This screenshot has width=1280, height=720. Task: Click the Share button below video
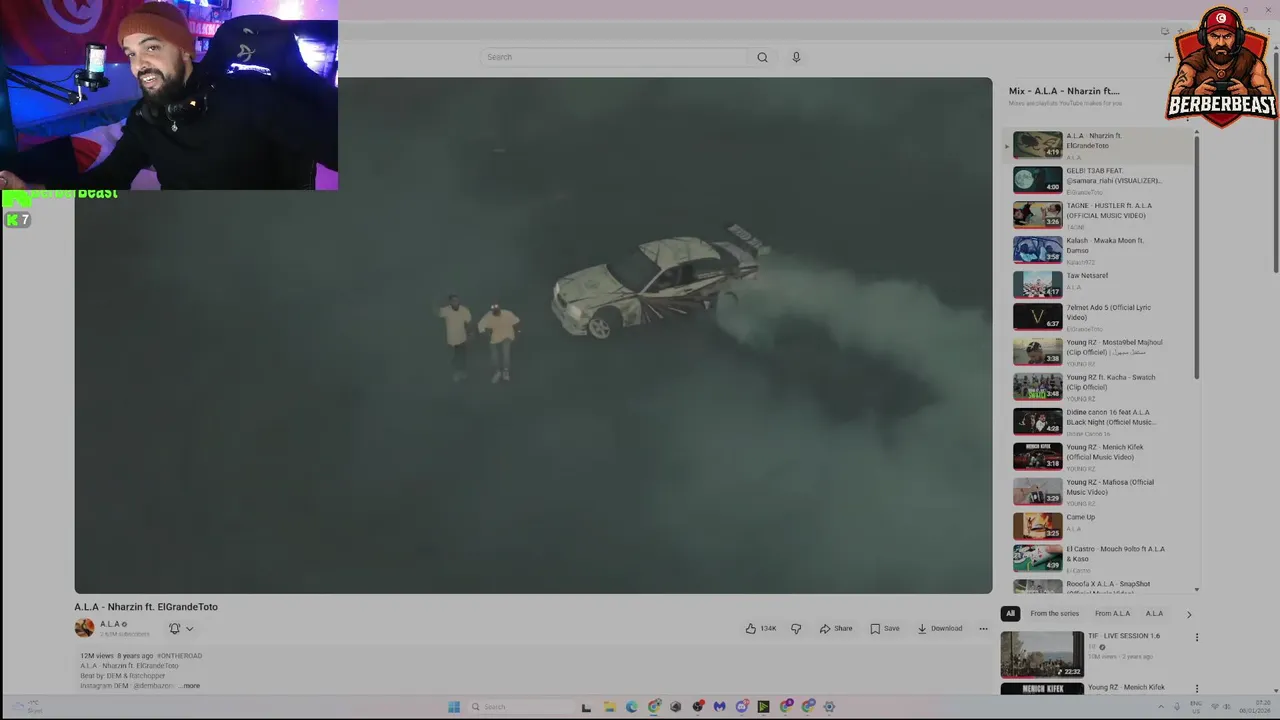pyautogui.click(x=836, y=628)
